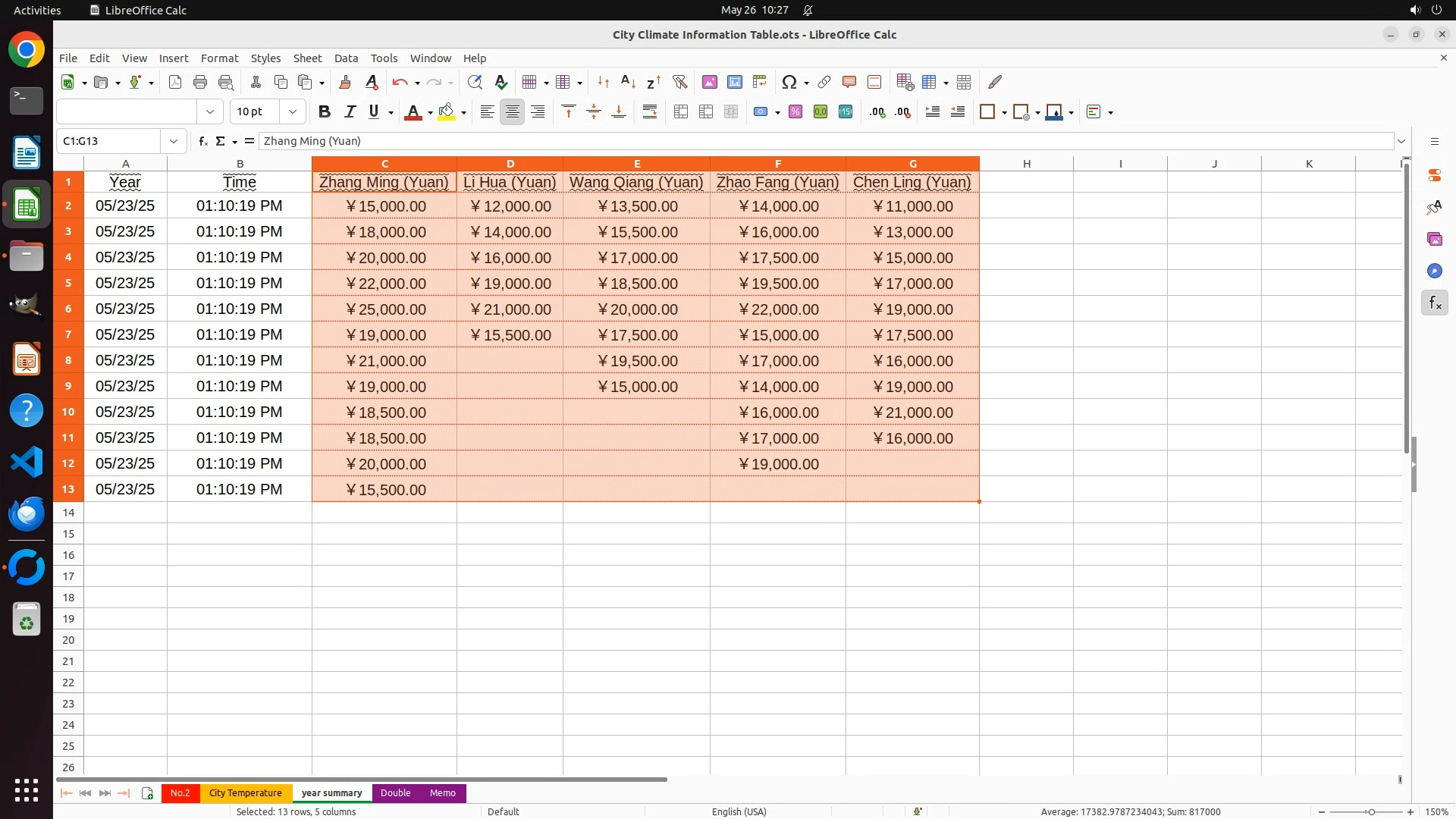1456x819 pixels.
Task: Click the zoom slider in status bar
Action: tap(1371, 812)
